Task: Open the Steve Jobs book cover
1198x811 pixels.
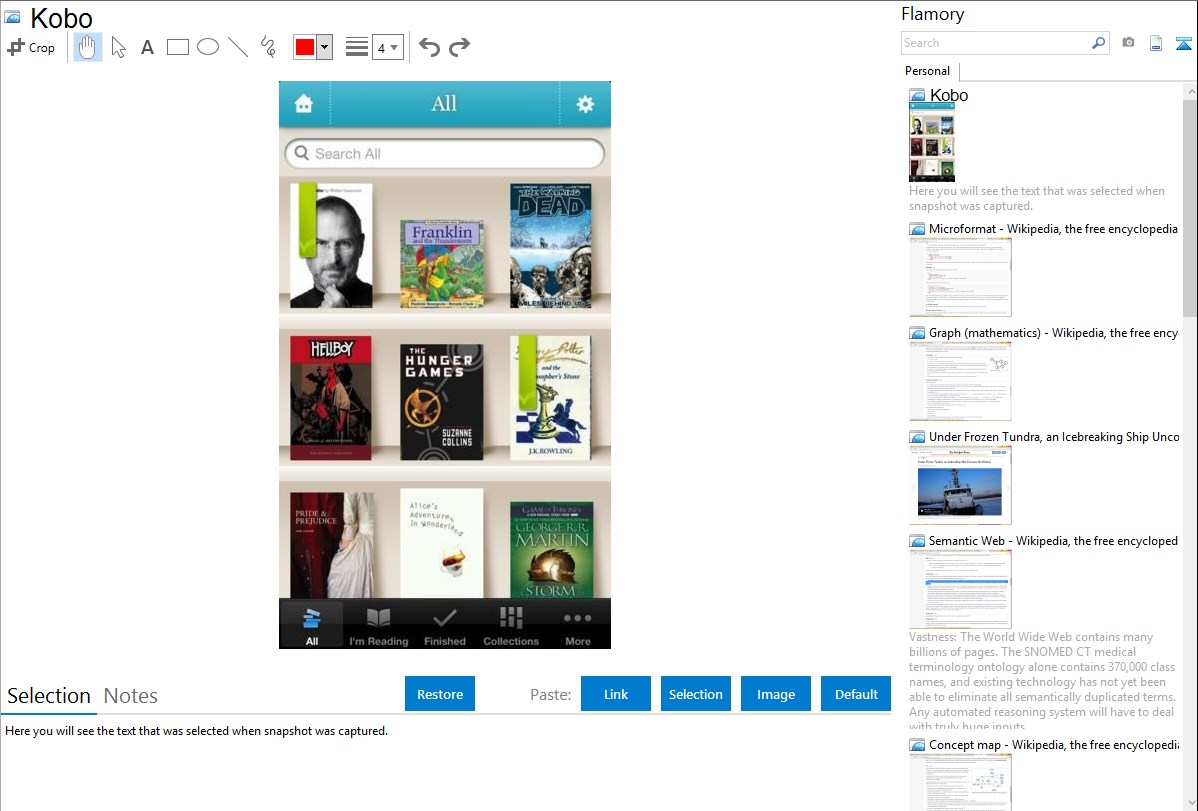Action: tap(332, 245)
